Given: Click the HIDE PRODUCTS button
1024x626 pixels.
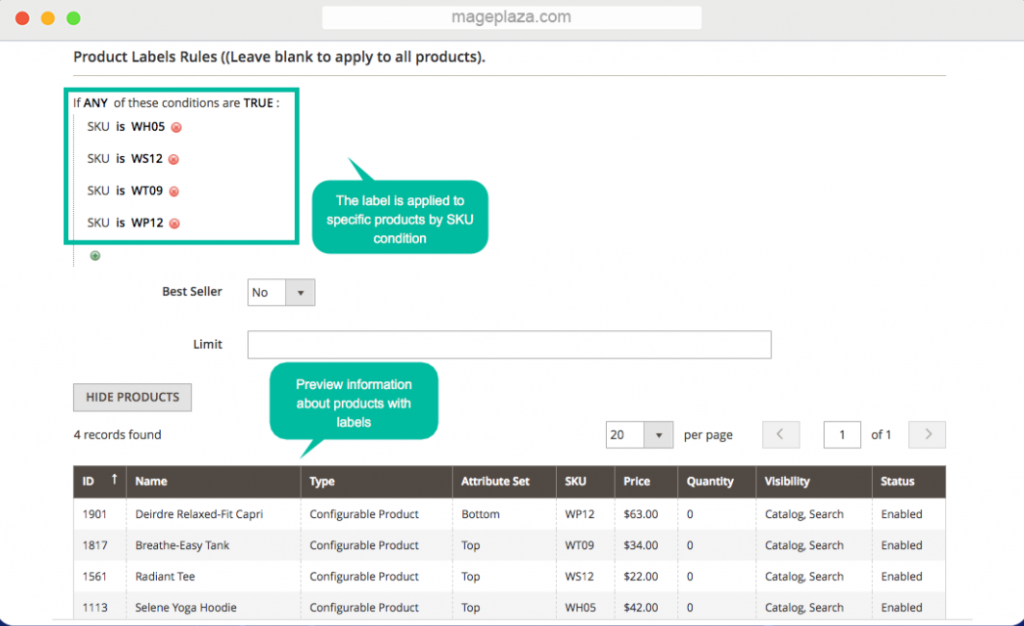Looking at the screenshot, I should pos(132,397).
